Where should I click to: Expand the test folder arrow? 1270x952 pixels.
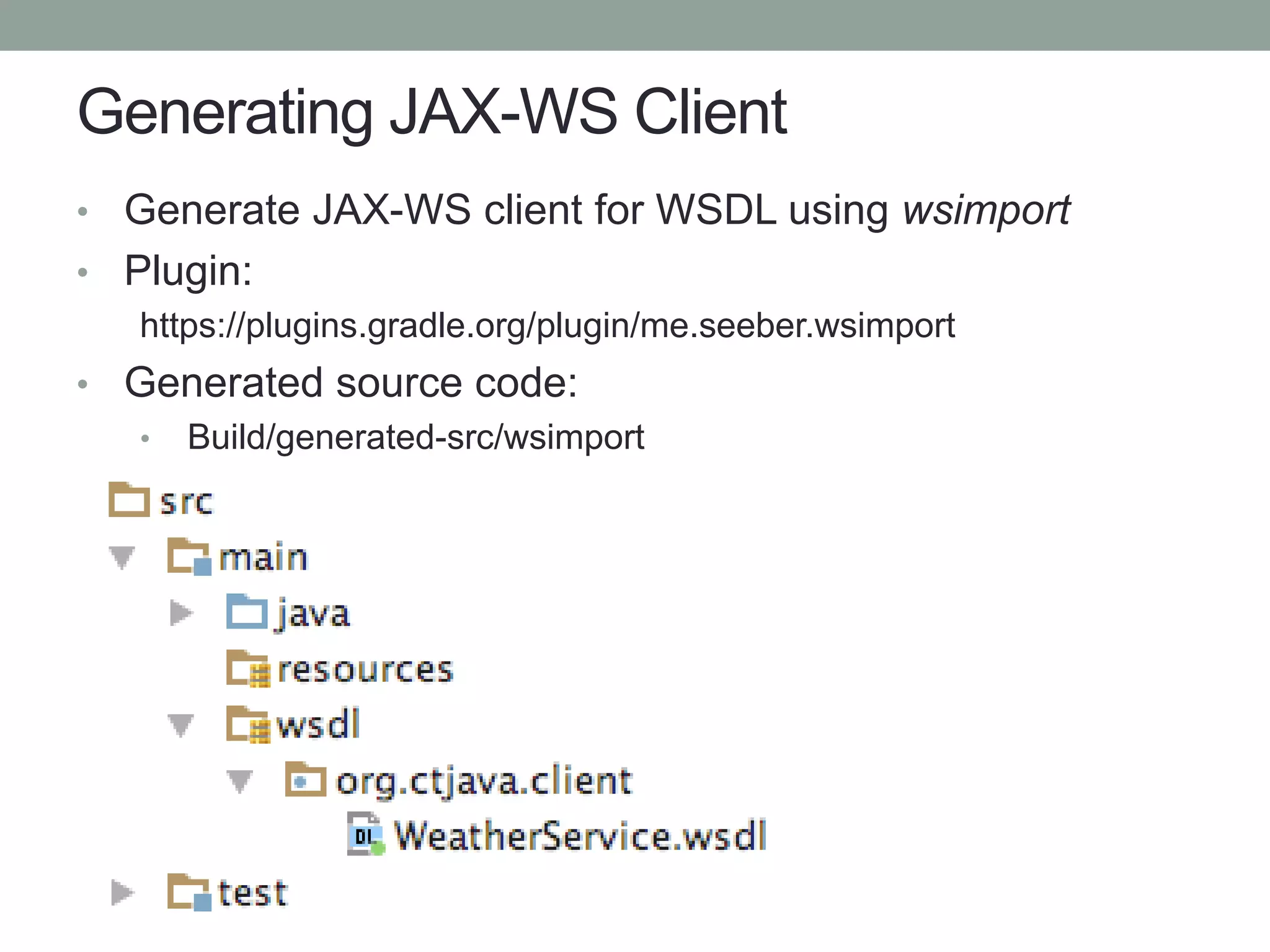tap(123, 892)
